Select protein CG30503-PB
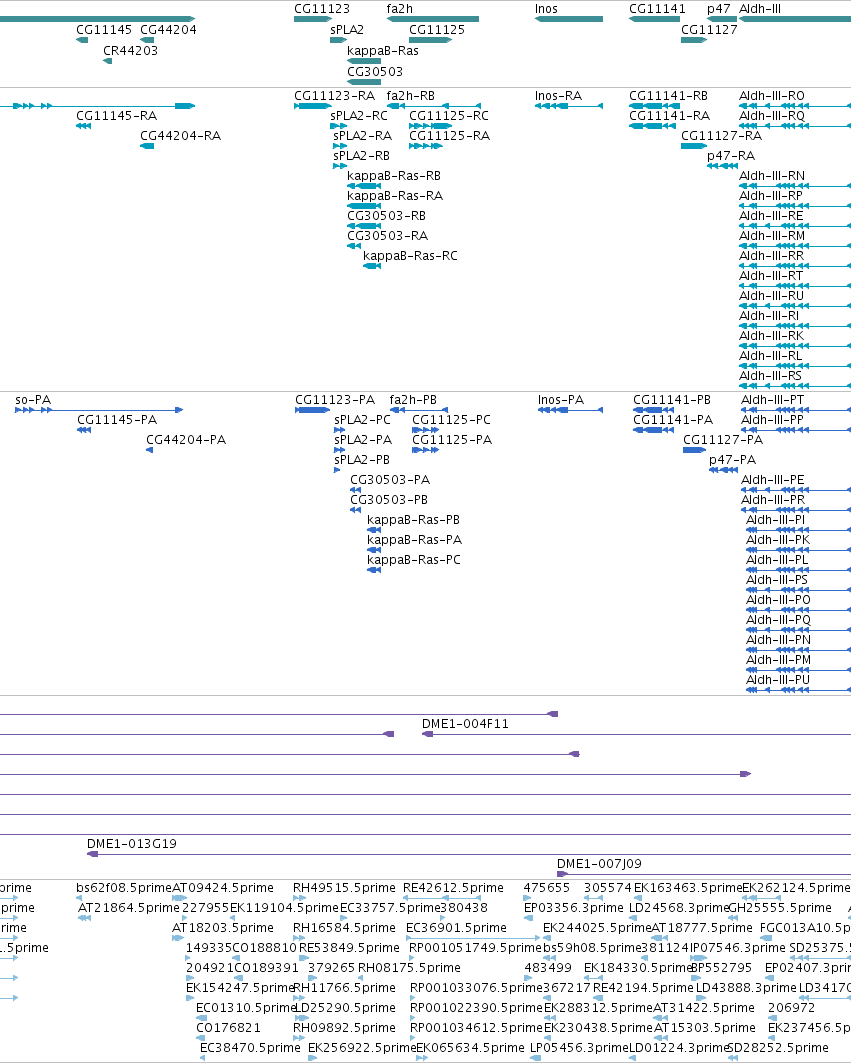The width and height of the screenshot is (851, 1063). pos(389,500)
